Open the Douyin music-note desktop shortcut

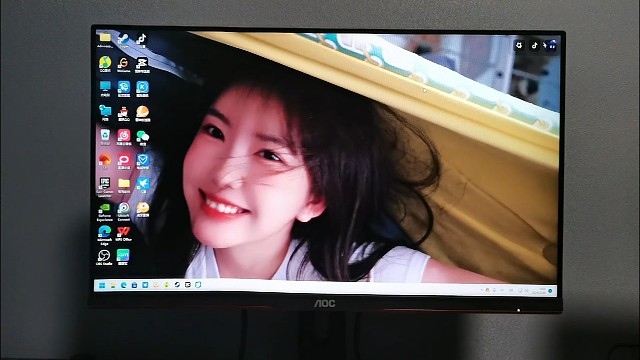tap(141, 40)
